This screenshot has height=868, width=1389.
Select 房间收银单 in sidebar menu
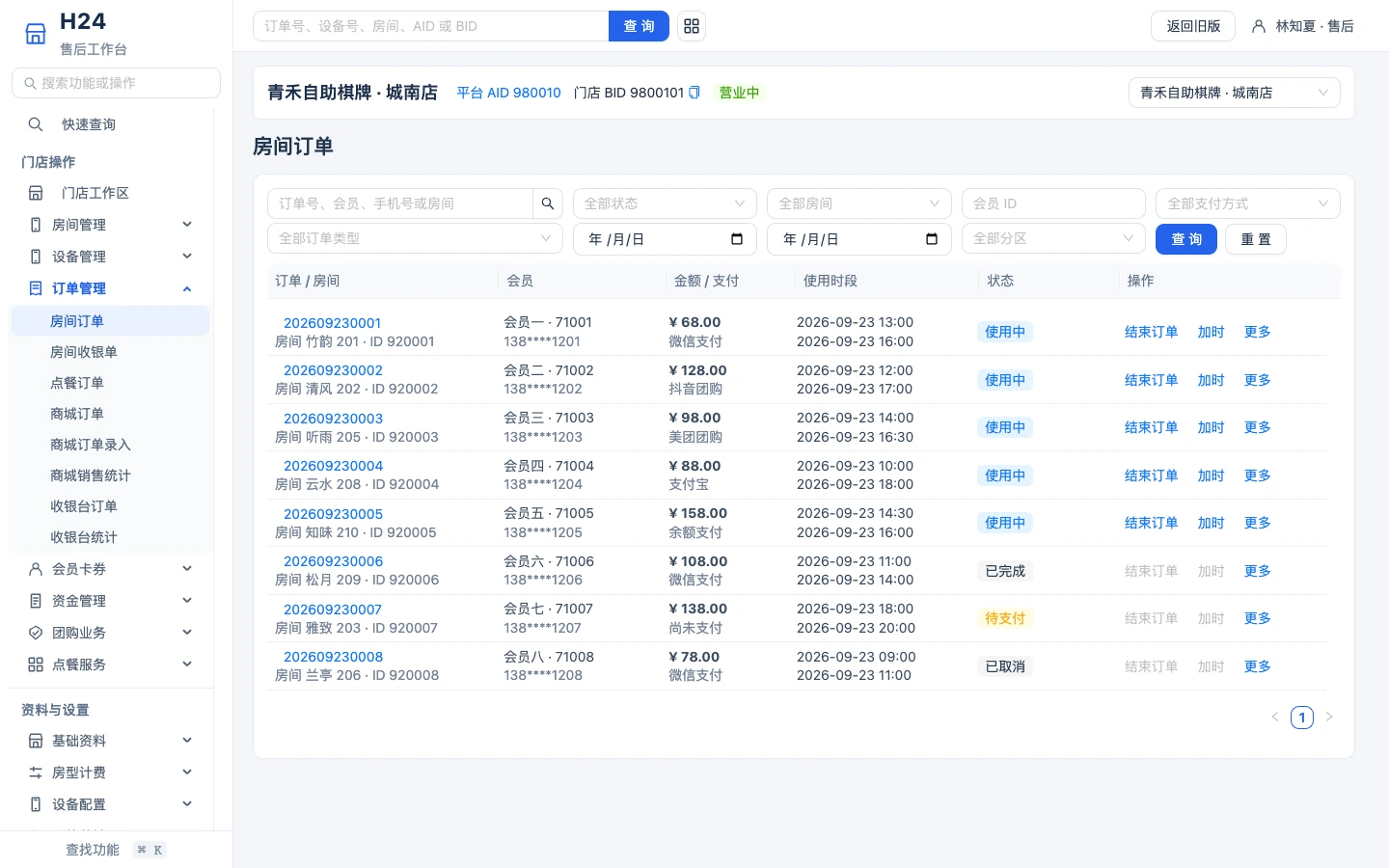(110, 352)
